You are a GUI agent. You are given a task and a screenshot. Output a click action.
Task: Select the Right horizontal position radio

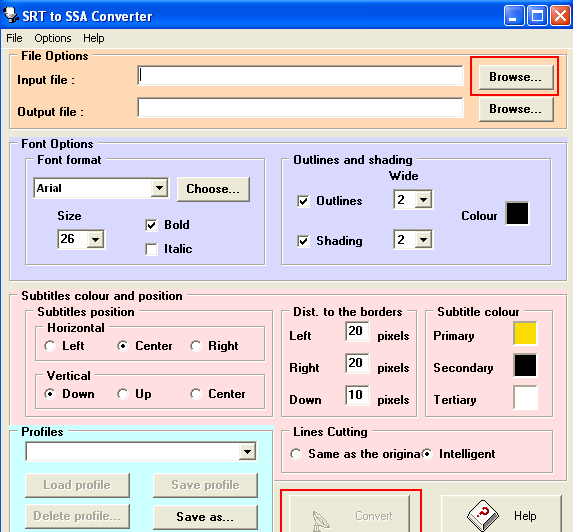click(196, 346)
